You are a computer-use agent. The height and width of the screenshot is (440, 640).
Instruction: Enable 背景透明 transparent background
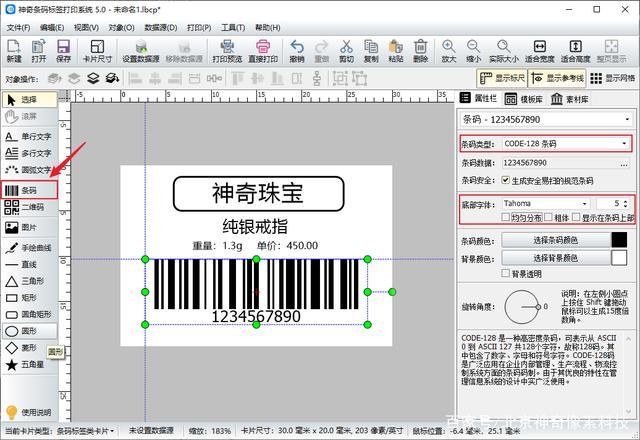505,273
